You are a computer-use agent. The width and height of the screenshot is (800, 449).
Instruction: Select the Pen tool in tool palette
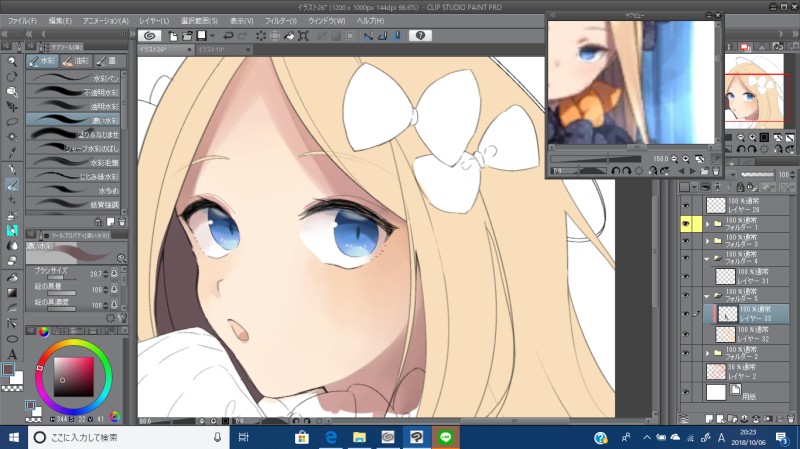click(12, 169)
